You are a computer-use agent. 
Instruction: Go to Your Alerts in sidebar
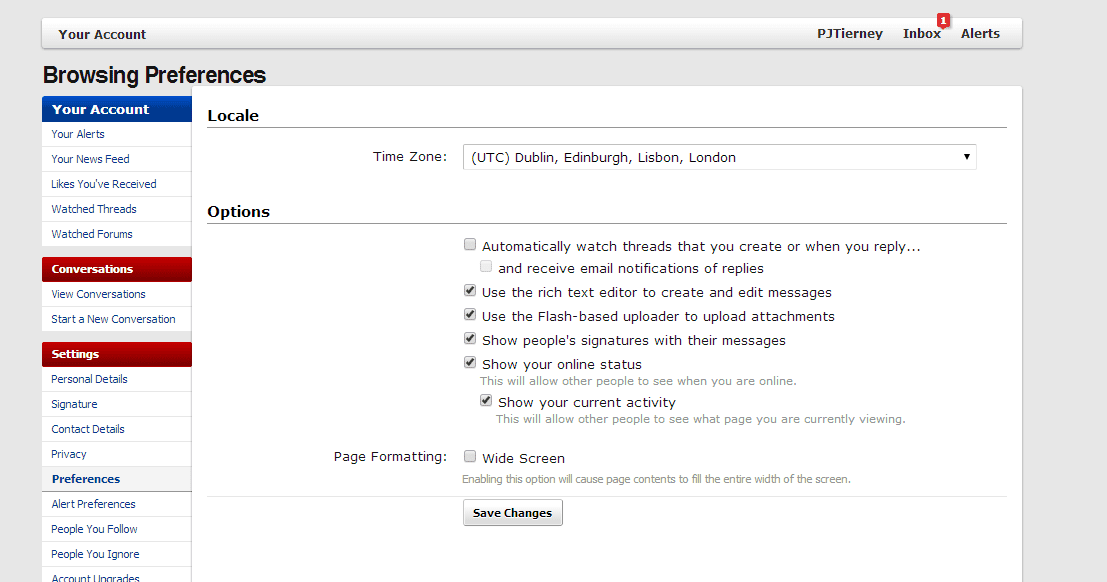click(78, 134)
